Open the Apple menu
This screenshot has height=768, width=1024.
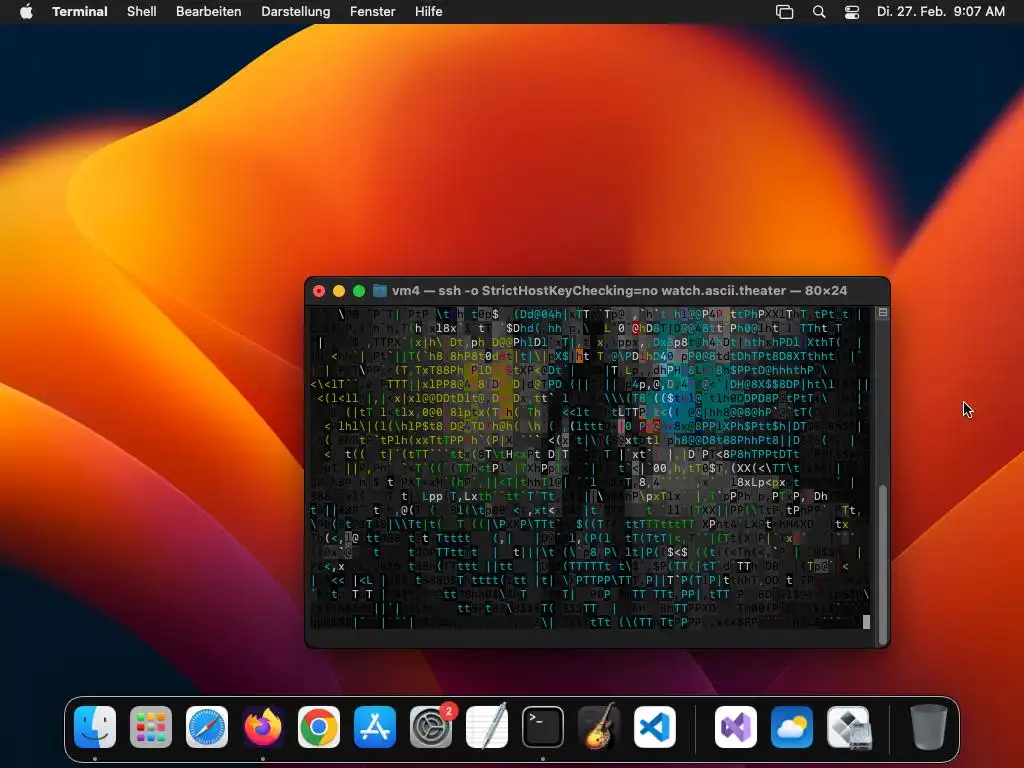coord(26,11)
